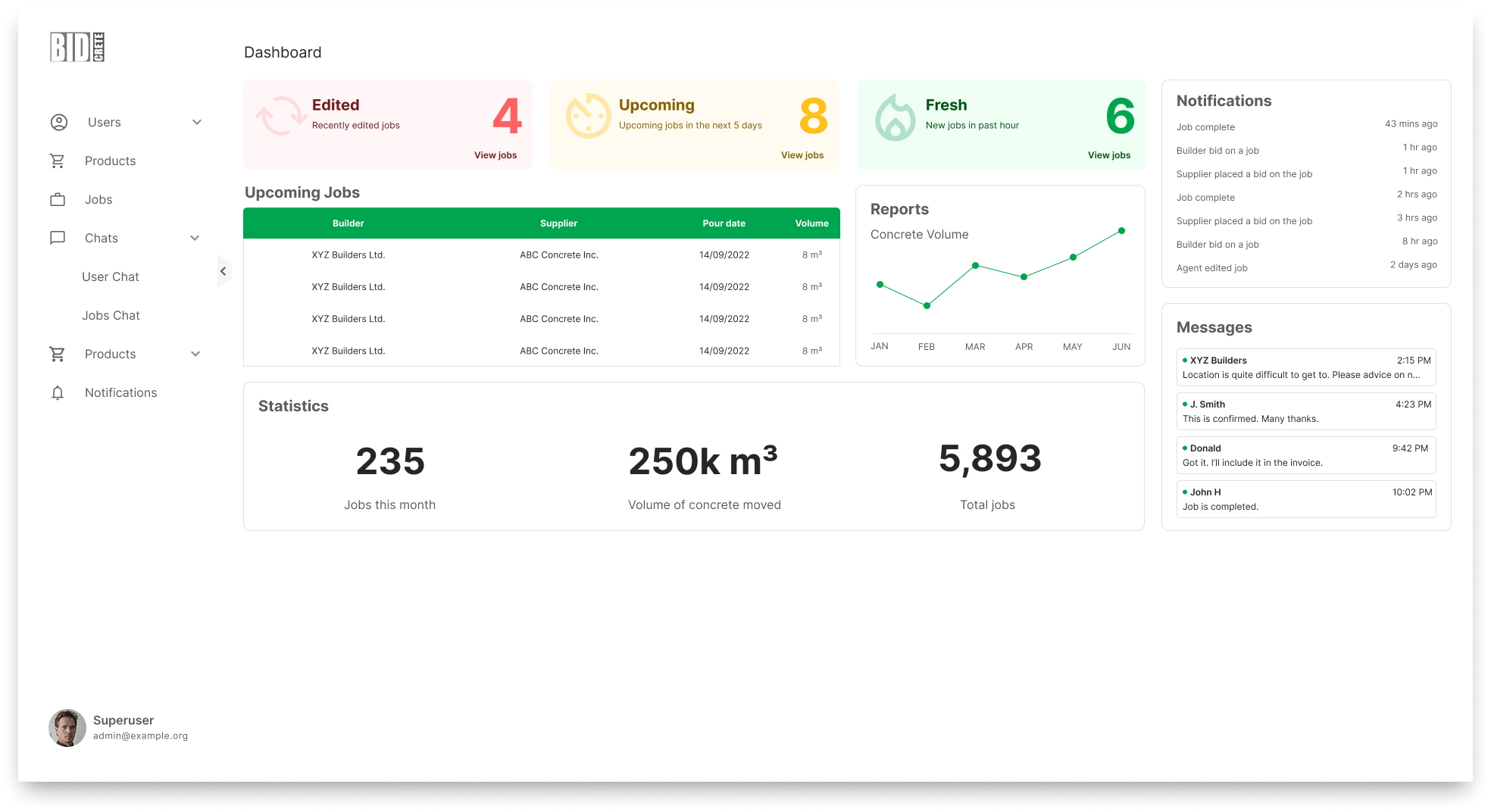Image resolution: width=1491 pixels, height=812 pixels.
Task: Click the BID Crete logo
Action: tap(77, 47)
